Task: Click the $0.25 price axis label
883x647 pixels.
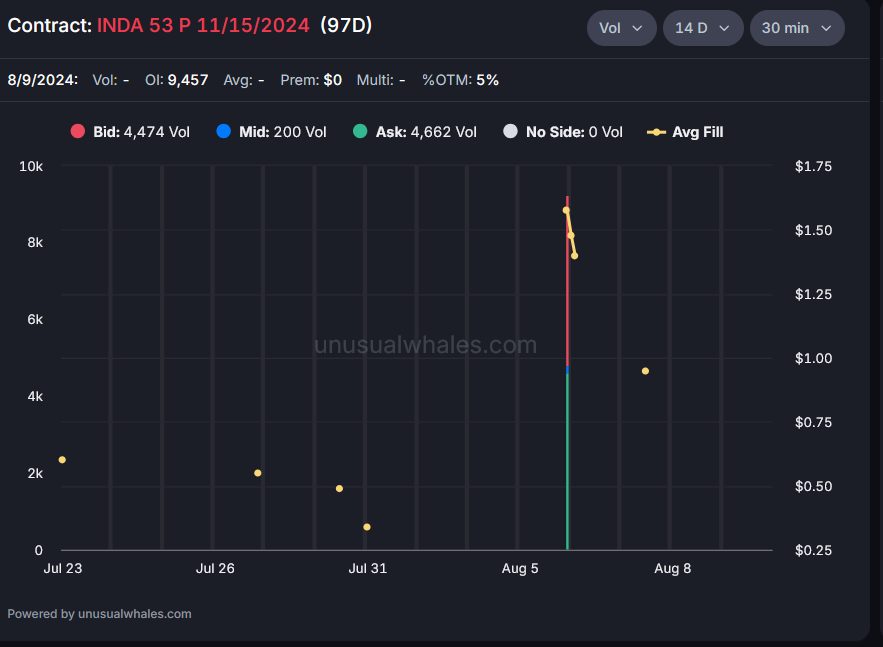Action: [813, 550]
